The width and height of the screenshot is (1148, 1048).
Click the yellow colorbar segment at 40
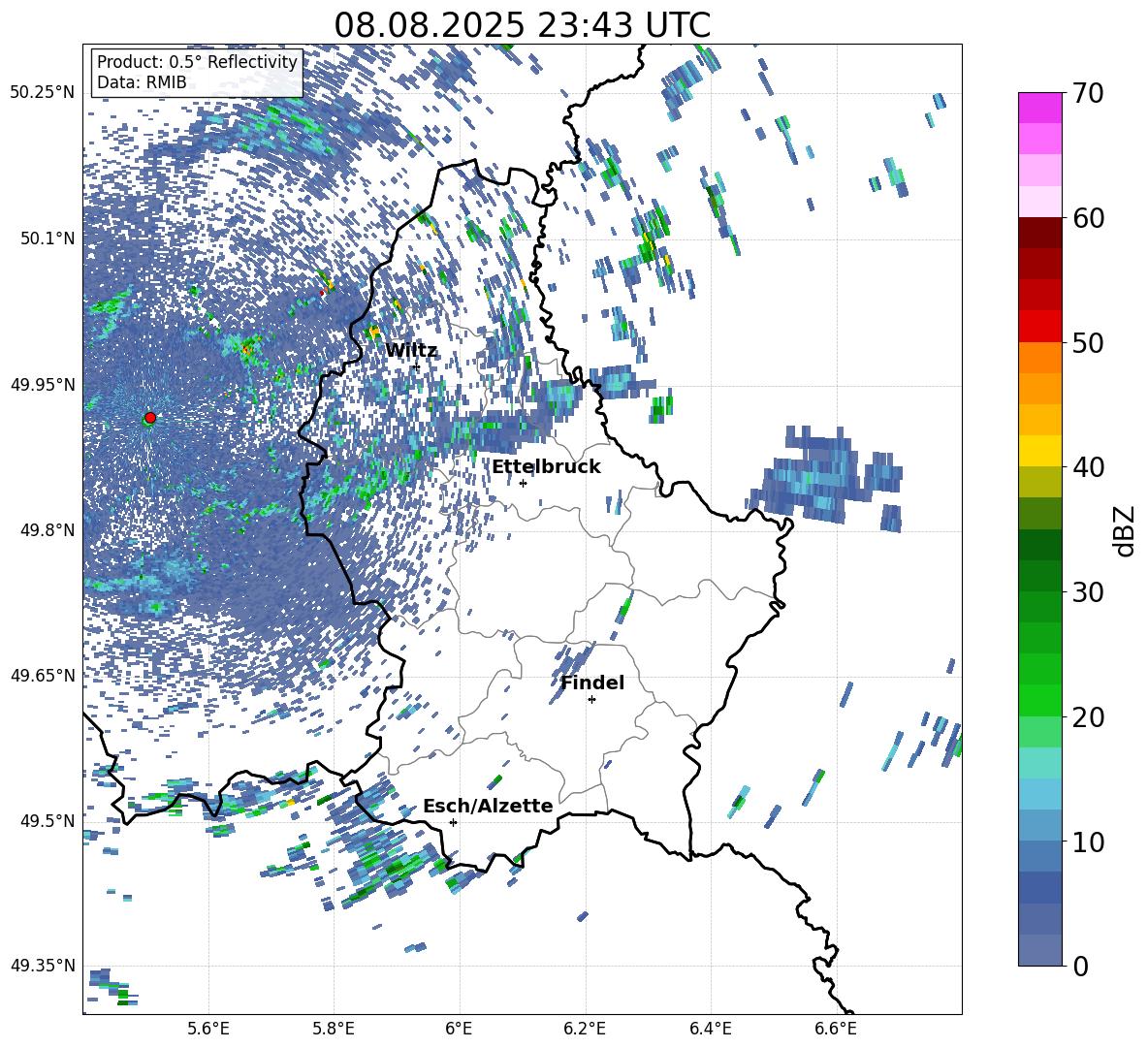[x=1039, y=451]
